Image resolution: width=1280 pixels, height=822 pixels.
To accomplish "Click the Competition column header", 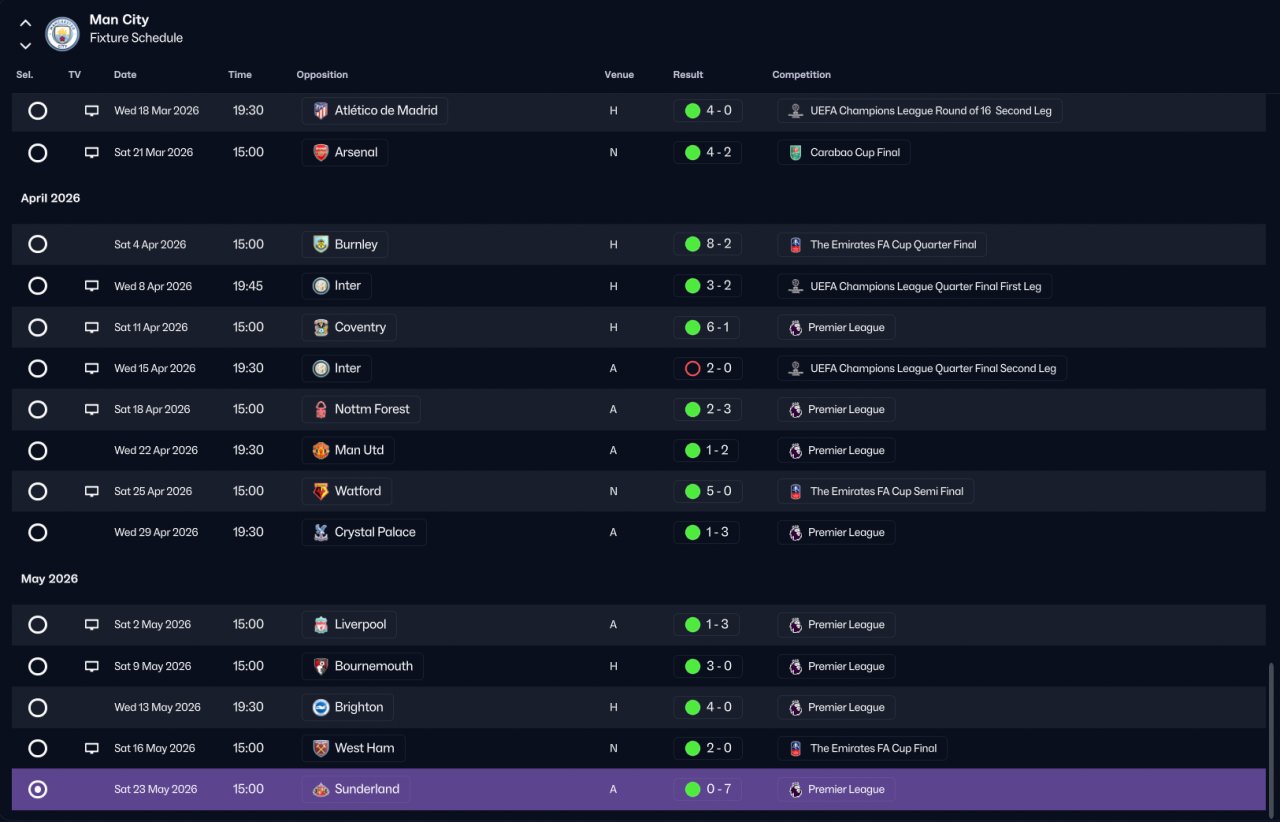I will pyautogui.click(x=801, y=75).
